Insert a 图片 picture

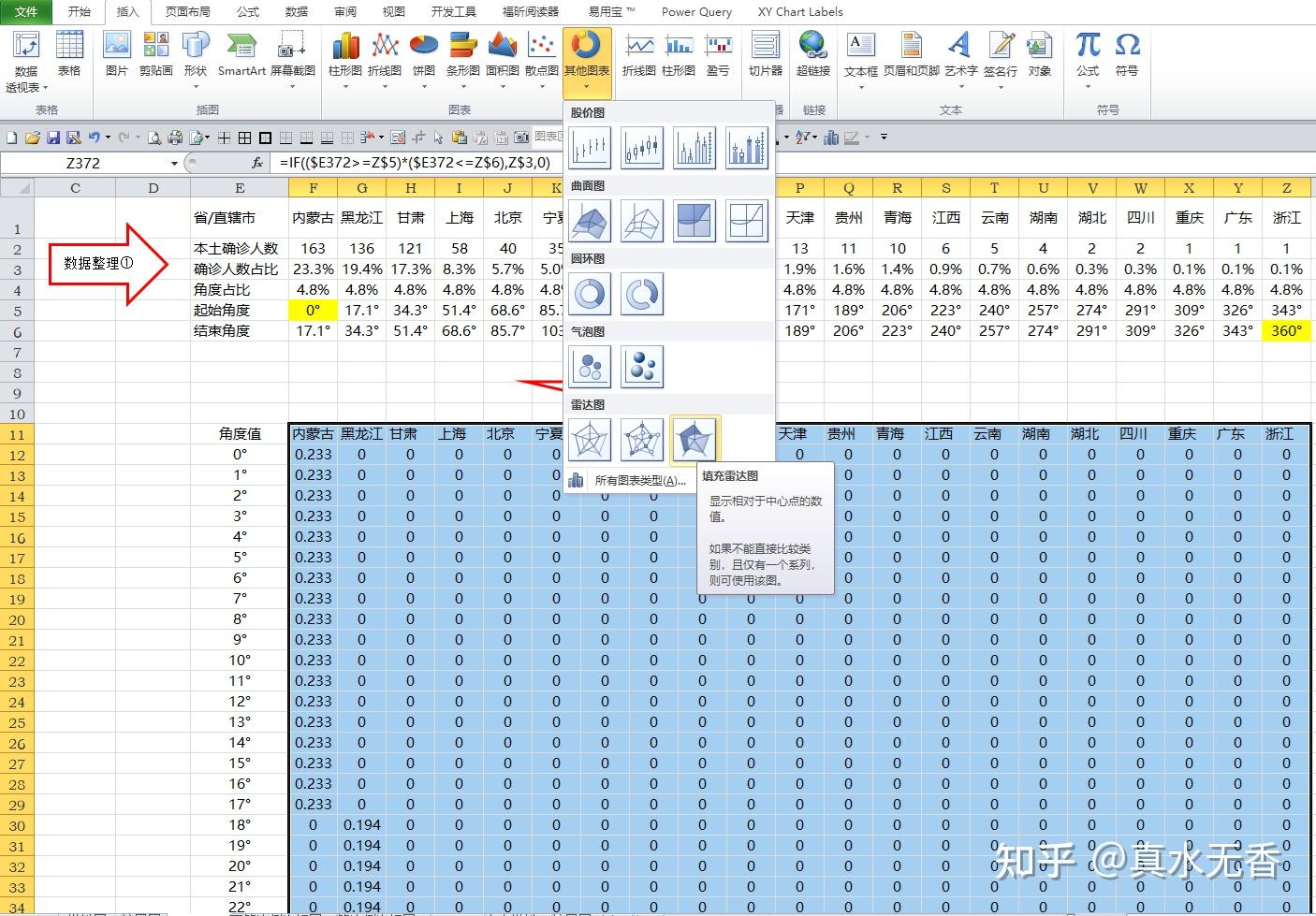click(x=117, y=54)
